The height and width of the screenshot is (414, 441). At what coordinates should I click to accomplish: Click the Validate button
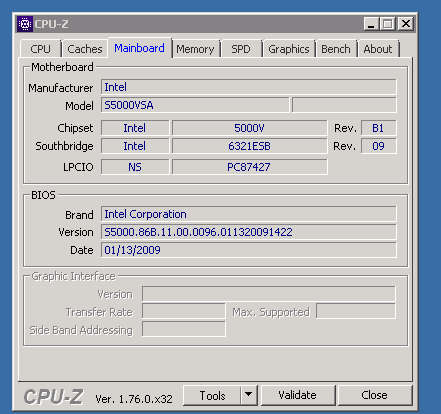(x=297, y=395)
